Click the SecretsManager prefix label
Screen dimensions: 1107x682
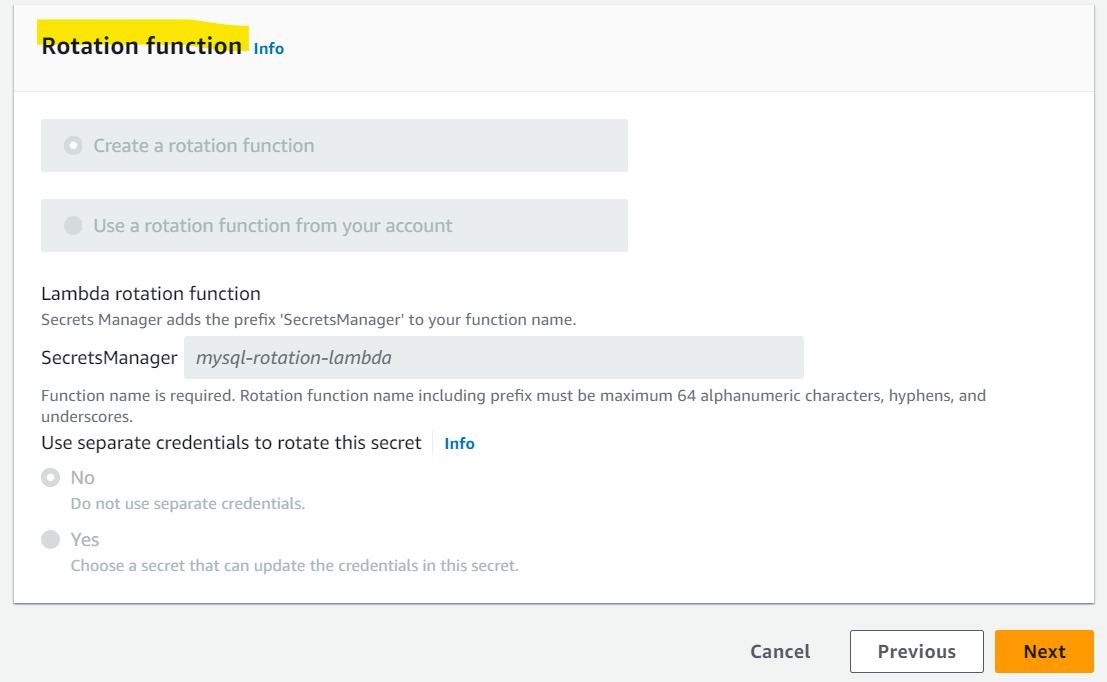(x=109, y=358)
